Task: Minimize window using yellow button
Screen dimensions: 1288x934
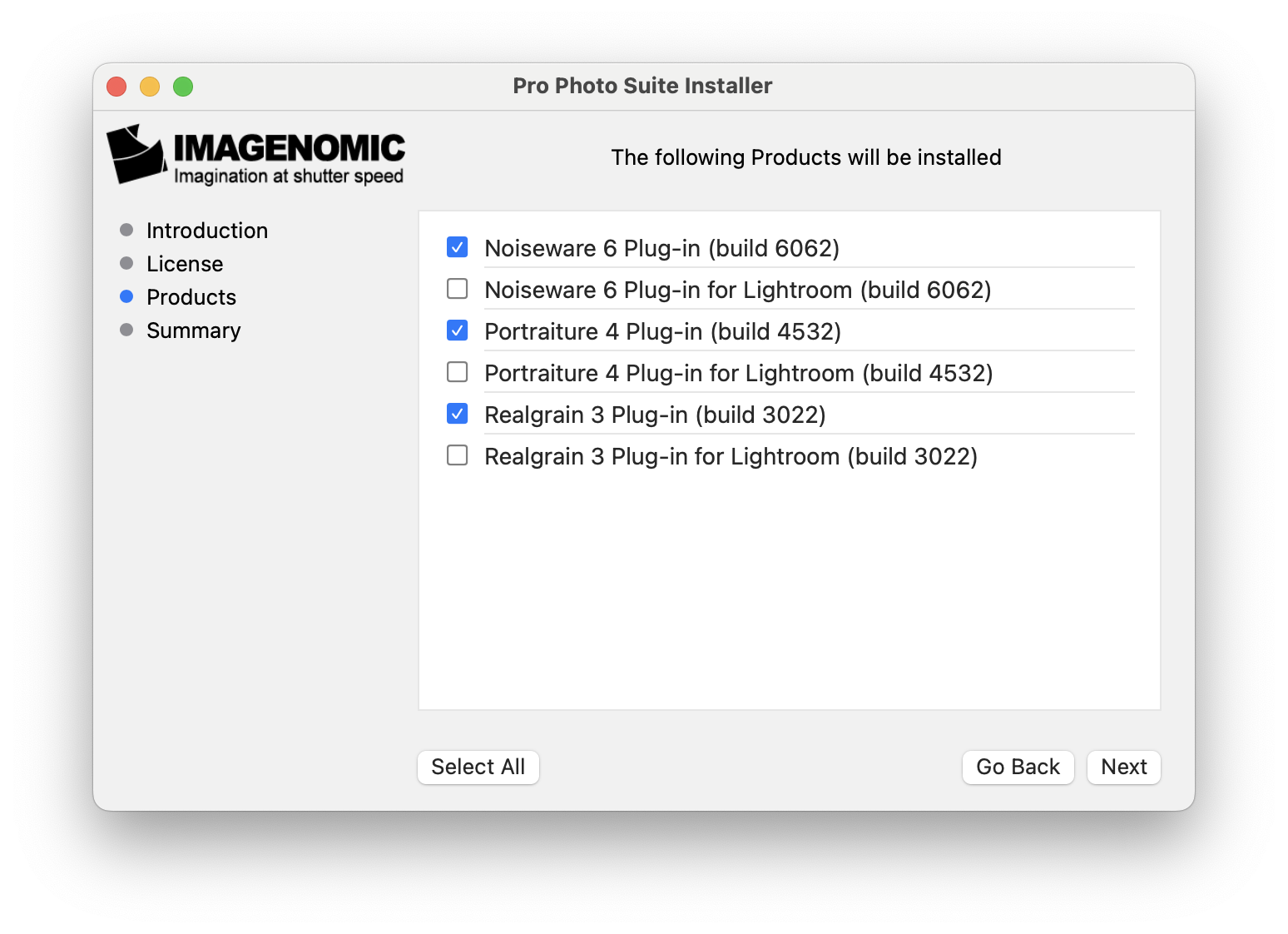Action: pos(150,87)
